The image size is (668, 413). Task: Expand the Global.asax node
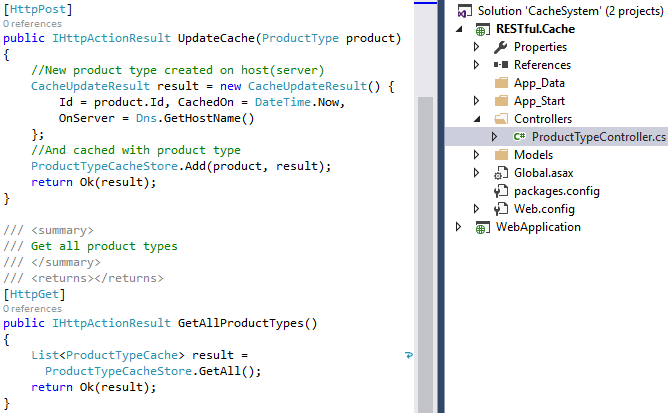pyautogui.click(x=477, y=173)
